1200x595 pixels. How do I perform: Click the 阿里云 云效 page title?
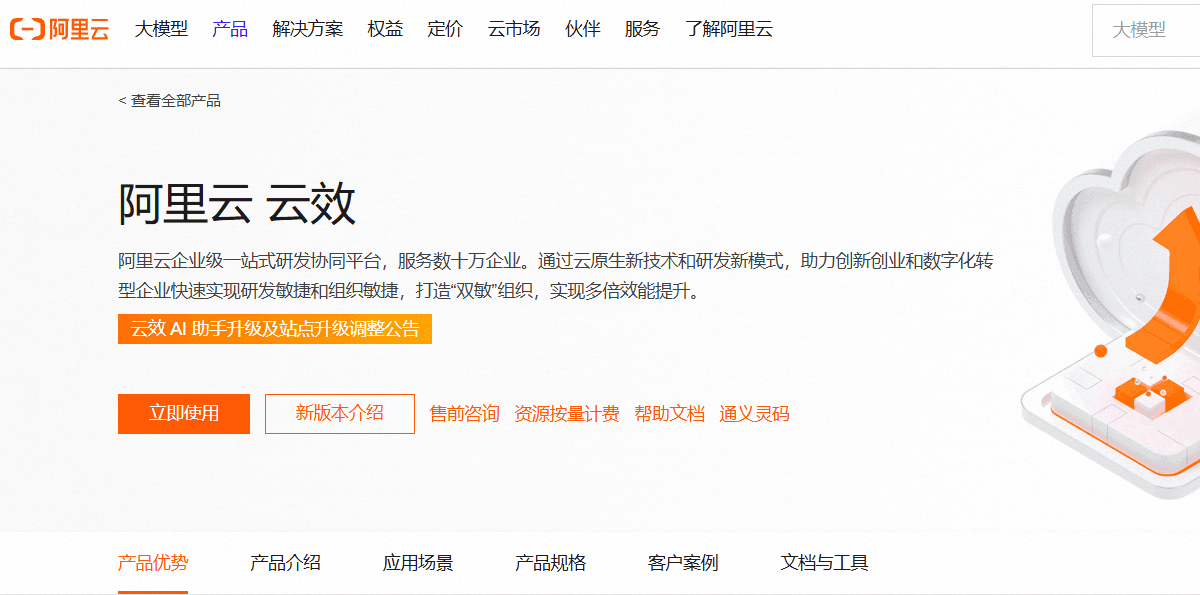pos(237,204)
